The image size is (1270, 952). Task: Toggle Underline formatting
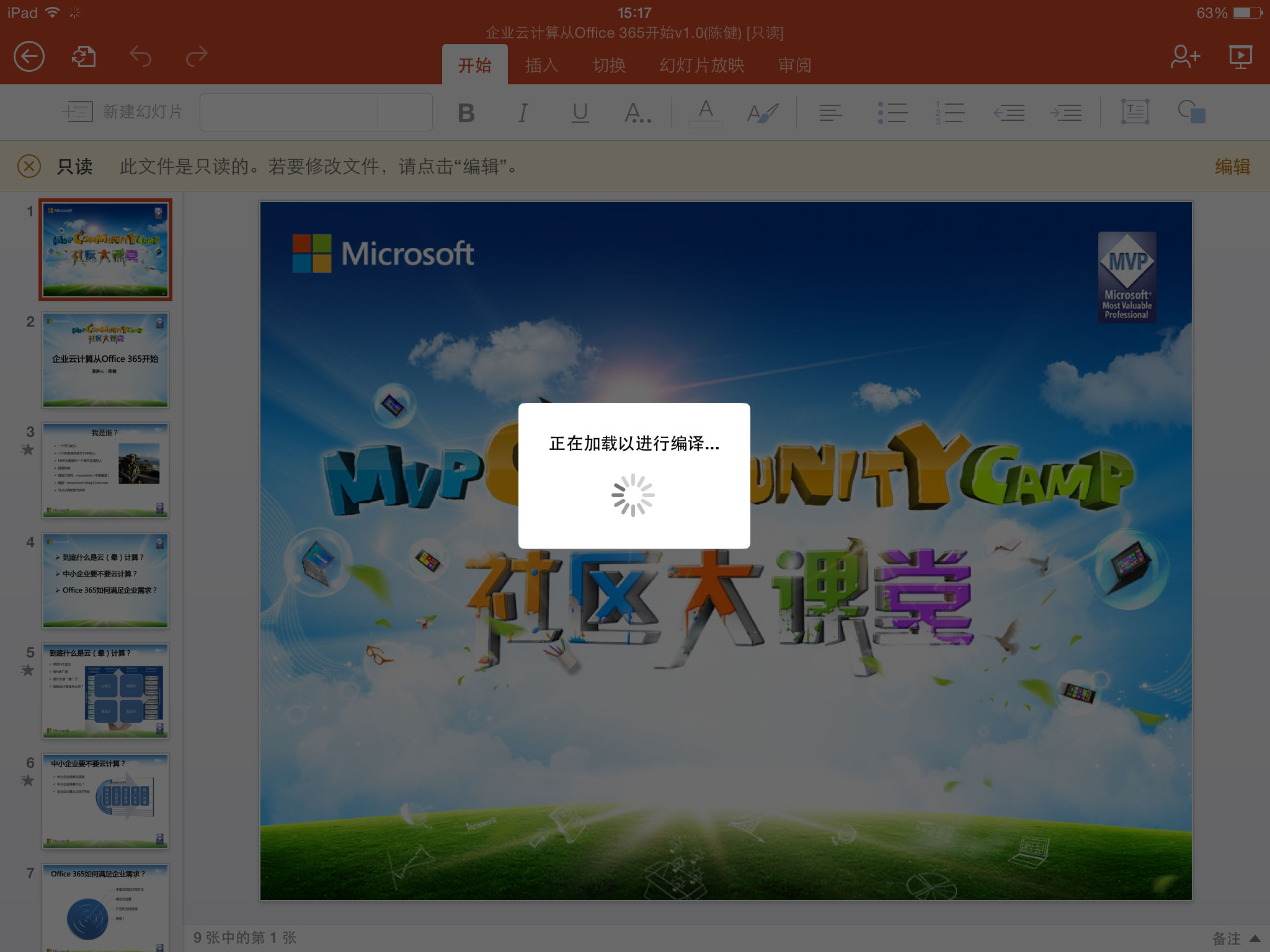tap(580, 113)
